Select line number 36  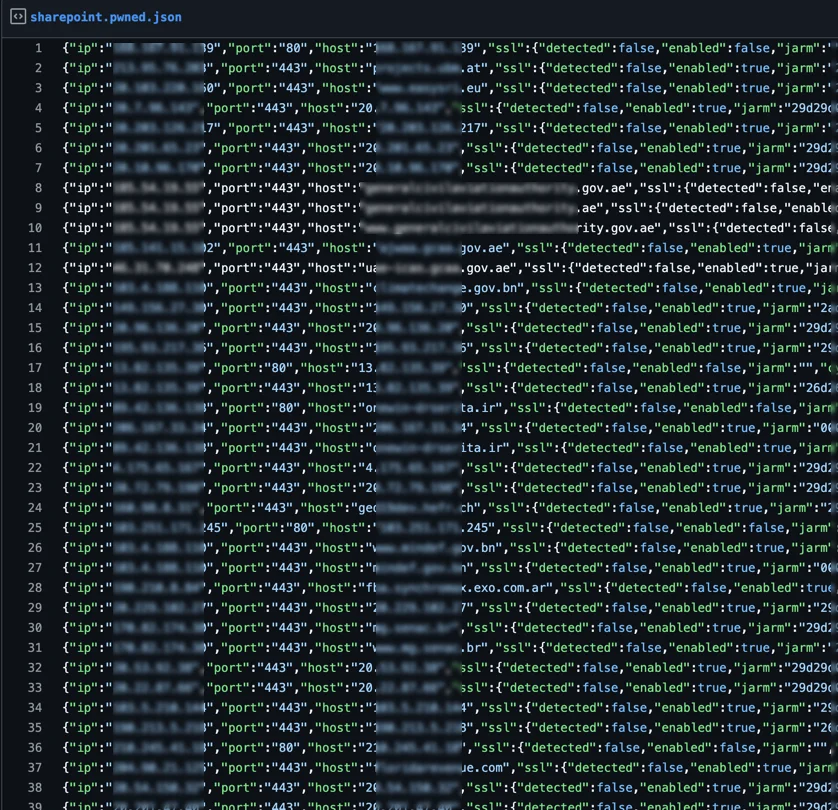pyautogui.click(x=35, y=747)
